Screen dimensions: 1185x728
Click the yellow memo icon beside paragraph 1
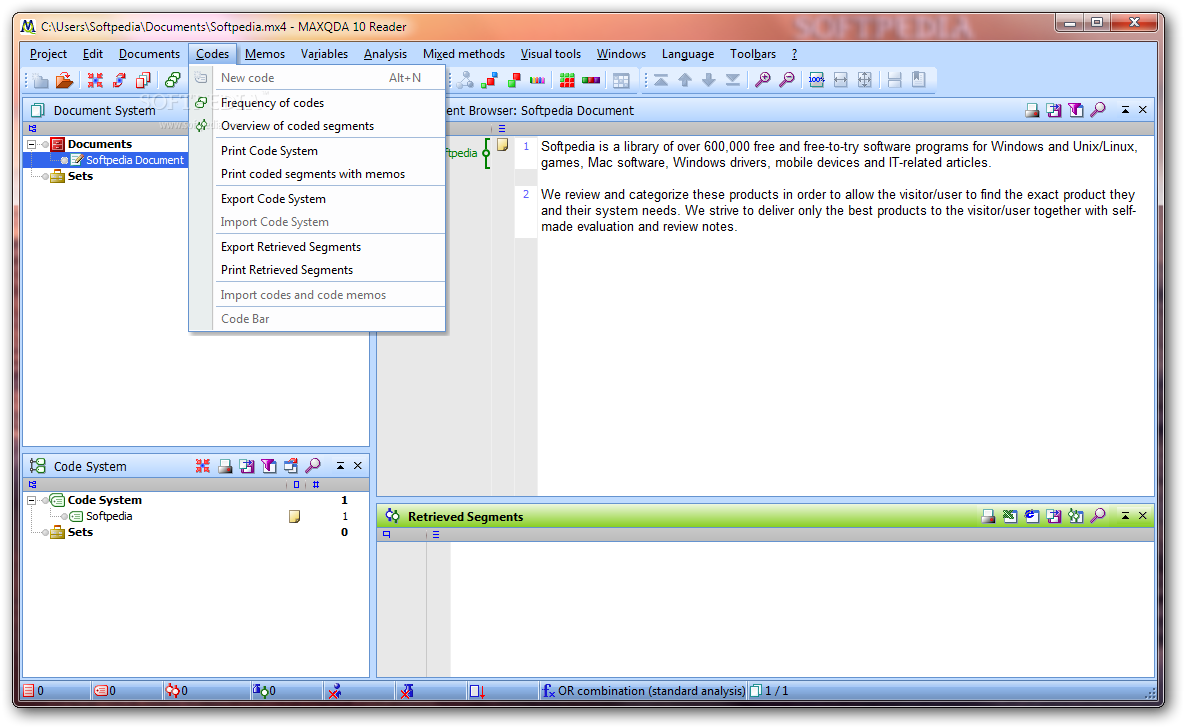point(503,145)
